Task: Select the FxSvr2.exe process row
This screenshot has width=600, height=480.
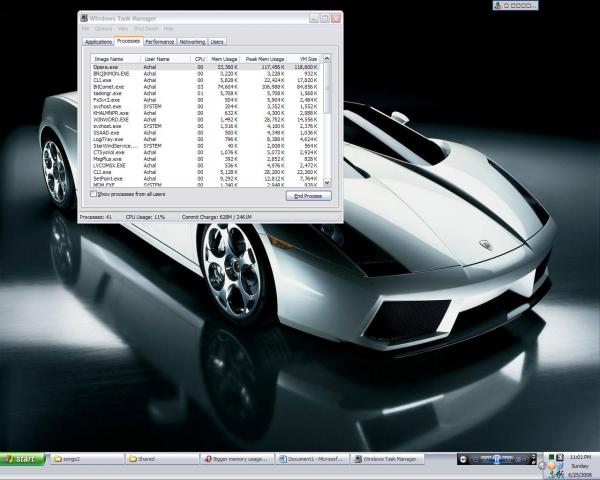Action: [x=207, y=100]
